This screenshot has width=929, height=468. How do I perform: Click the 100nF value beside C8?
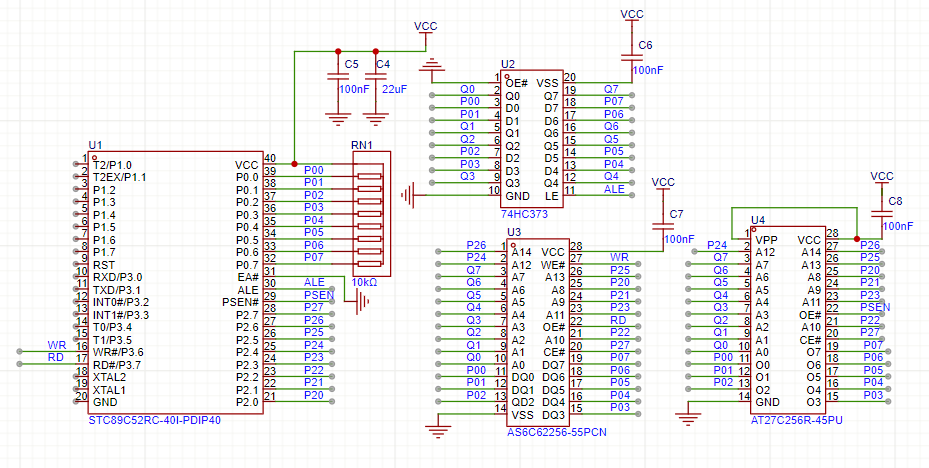pyautogui.click(x=898, y=226)
